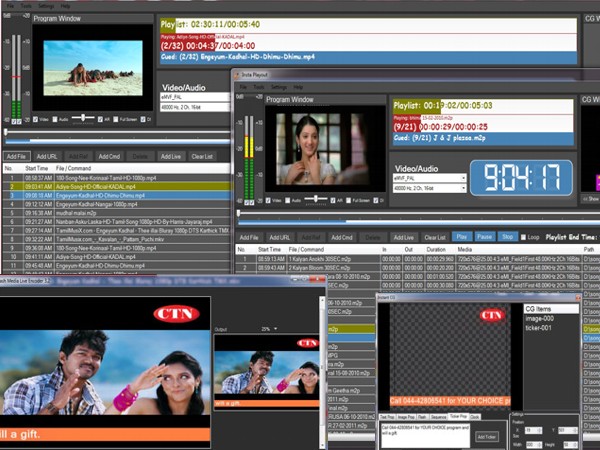The width and height of the screenshot is (600, 450).
Task: Click volume slider under front Program Window
Action: tap(316, 199)
